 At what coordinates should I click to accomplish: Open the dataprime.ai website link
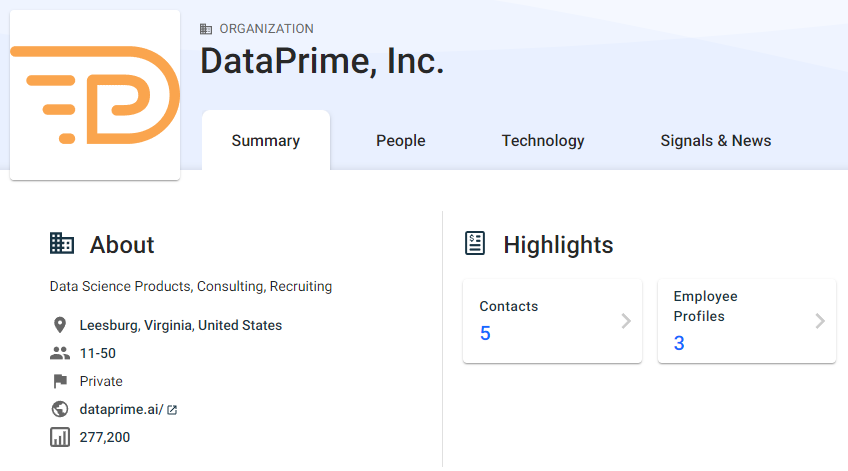tap(121, 409)
